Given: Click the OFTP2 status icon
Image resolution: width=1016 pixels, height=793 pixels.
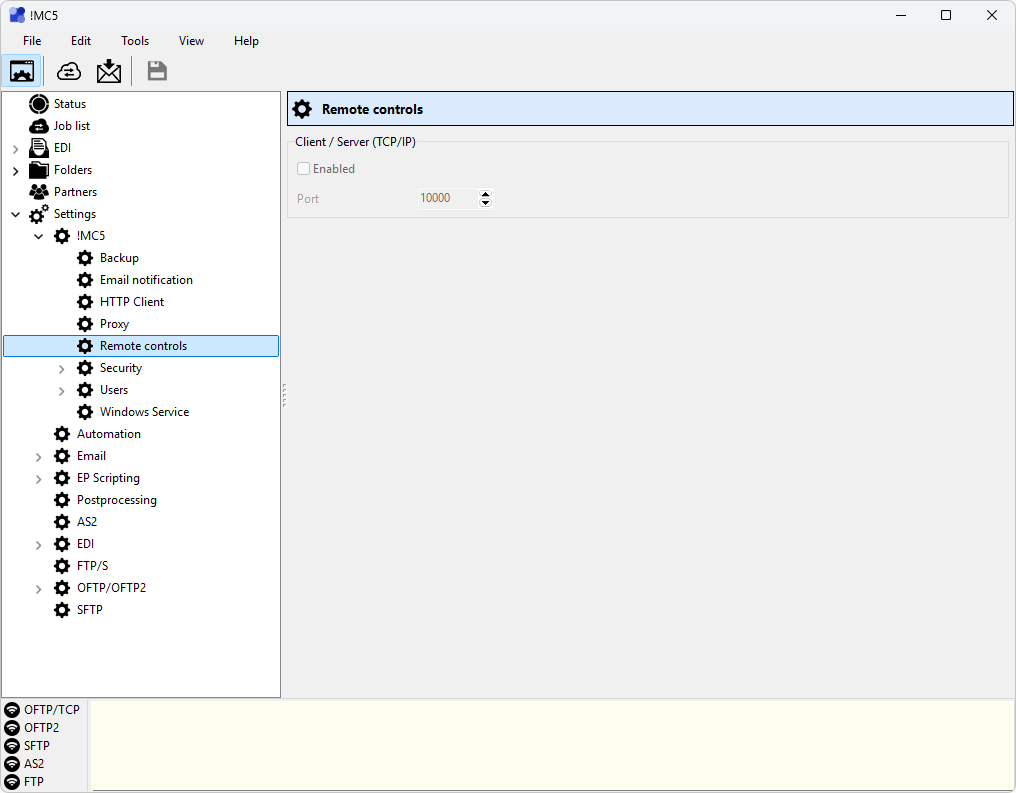Looking at the screenshot, I should (x=12, y=728).
